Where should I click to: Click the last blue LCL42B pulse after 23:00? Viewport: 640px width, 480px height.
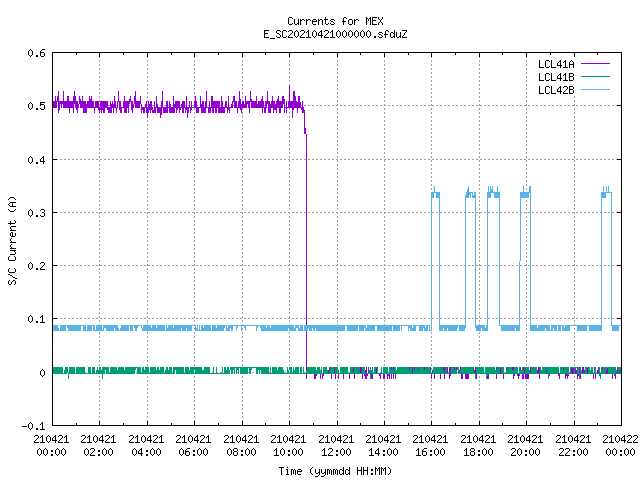click(607, 257)
